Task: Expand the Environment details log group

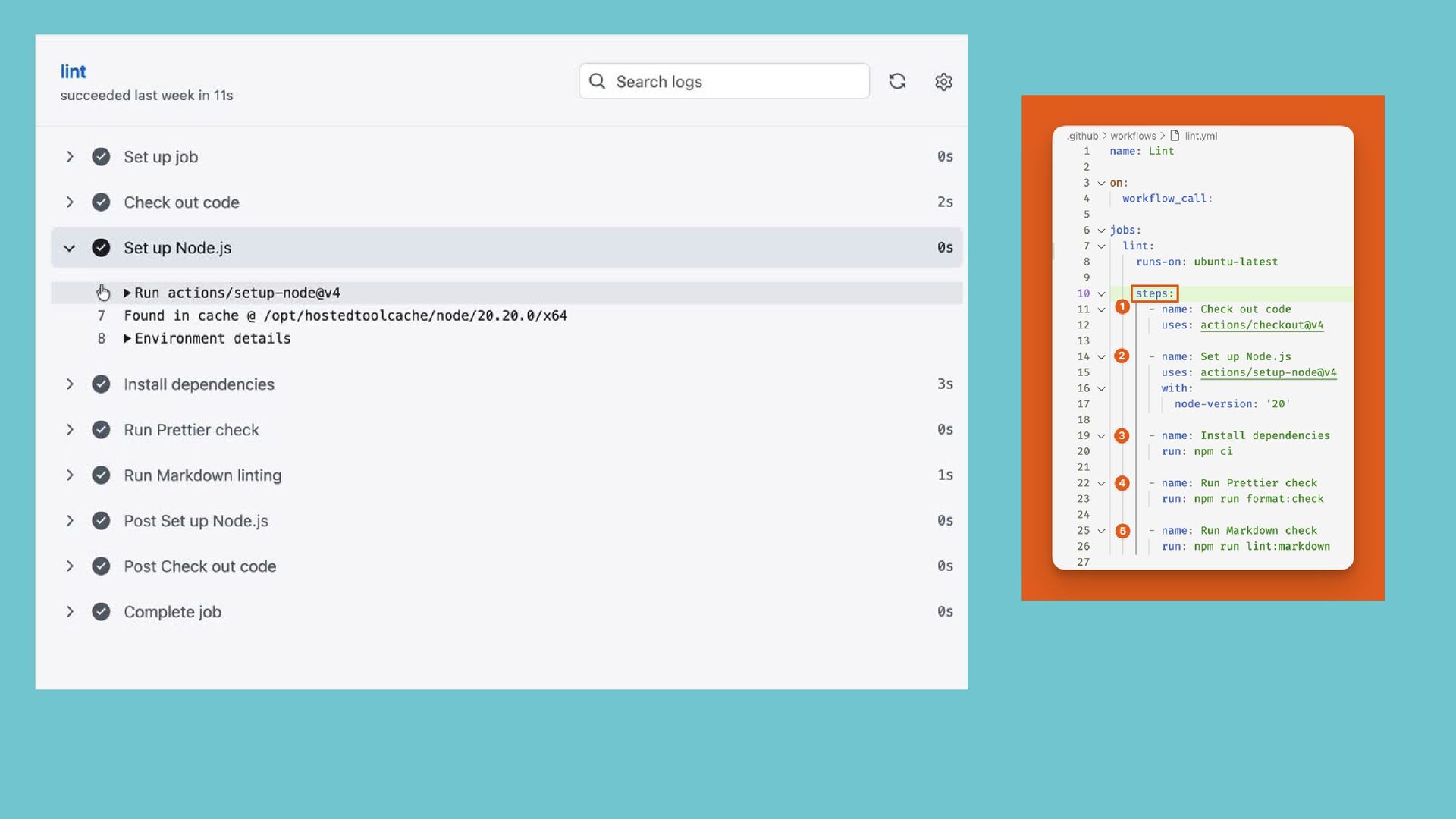Action: pos(127,338)
